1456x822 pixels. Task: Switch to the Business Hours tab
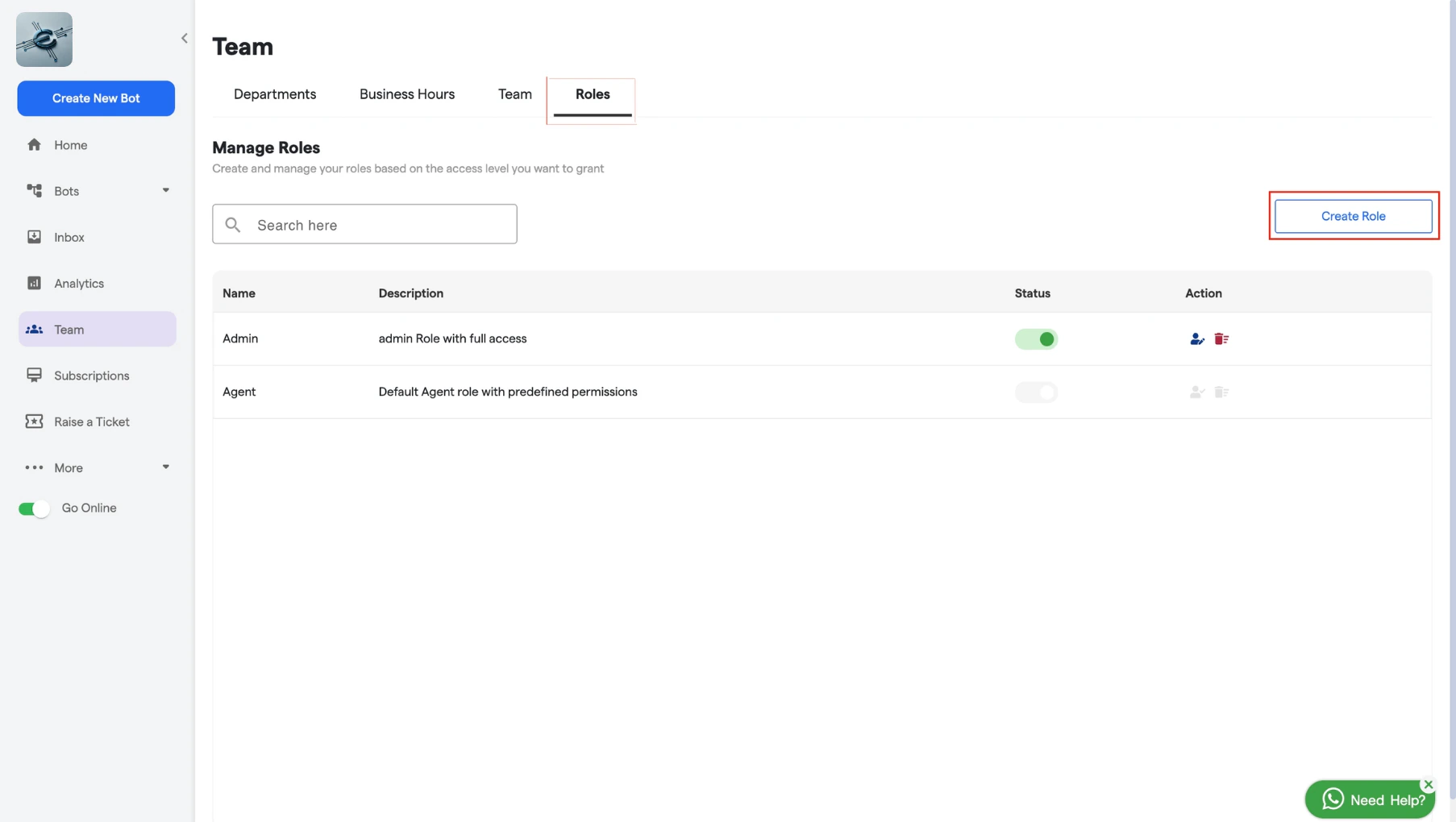pyautogui.click(x=407, y=94)
